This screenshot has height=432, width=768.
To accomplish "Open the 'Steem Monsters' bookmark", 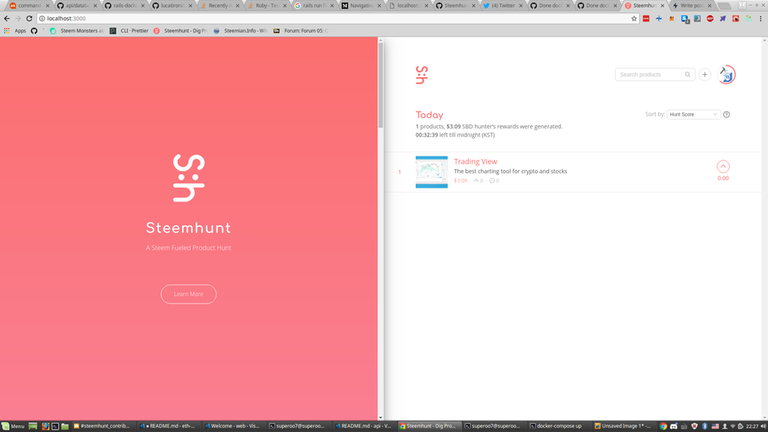I will pos(76,30).
